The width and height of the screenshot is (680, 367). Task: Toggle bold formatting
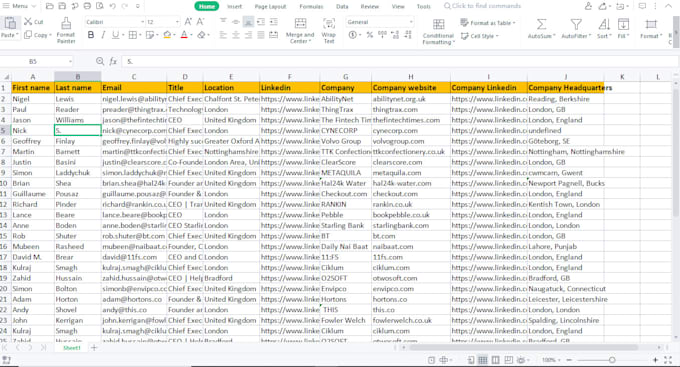tap(91, 35)
